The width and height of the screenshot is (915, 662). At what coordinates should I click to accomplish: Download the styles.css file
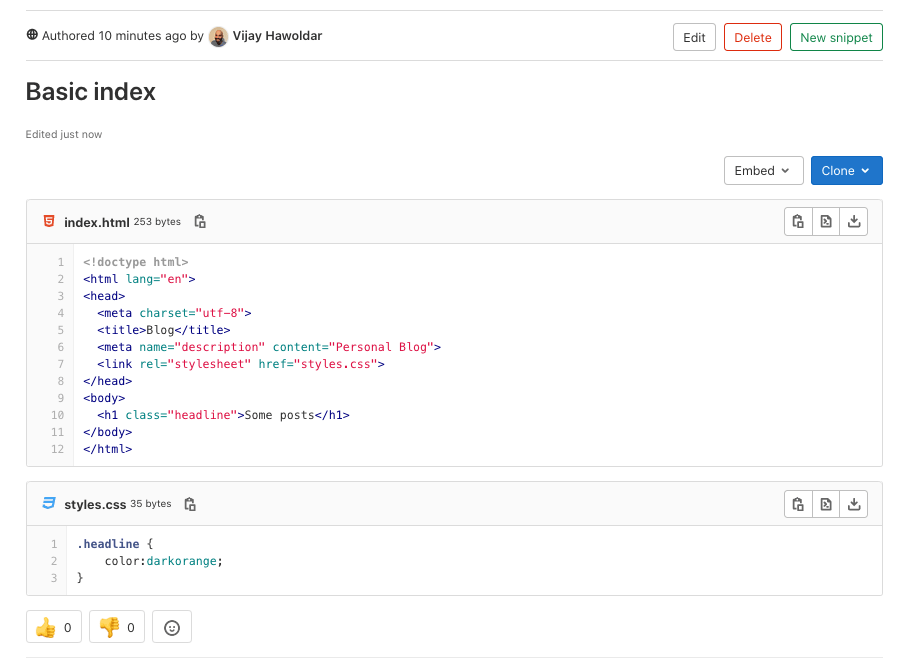854,504
